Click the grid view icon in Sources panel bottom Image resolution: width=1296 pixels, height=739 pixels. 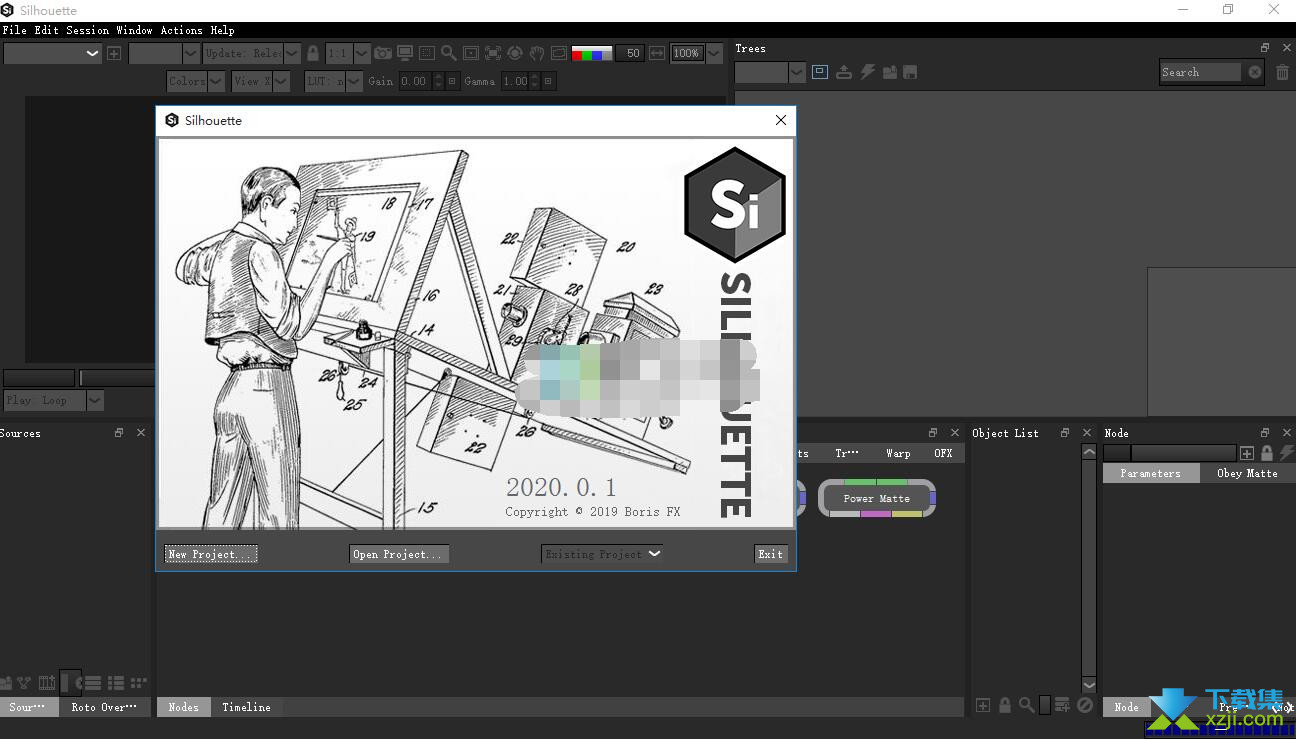[139, 683]
